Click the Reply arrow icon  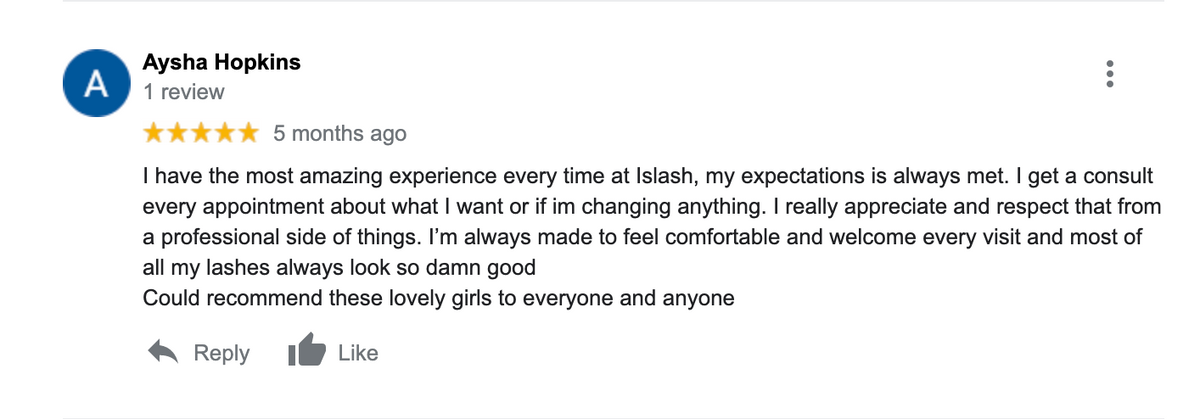(164, 352)
